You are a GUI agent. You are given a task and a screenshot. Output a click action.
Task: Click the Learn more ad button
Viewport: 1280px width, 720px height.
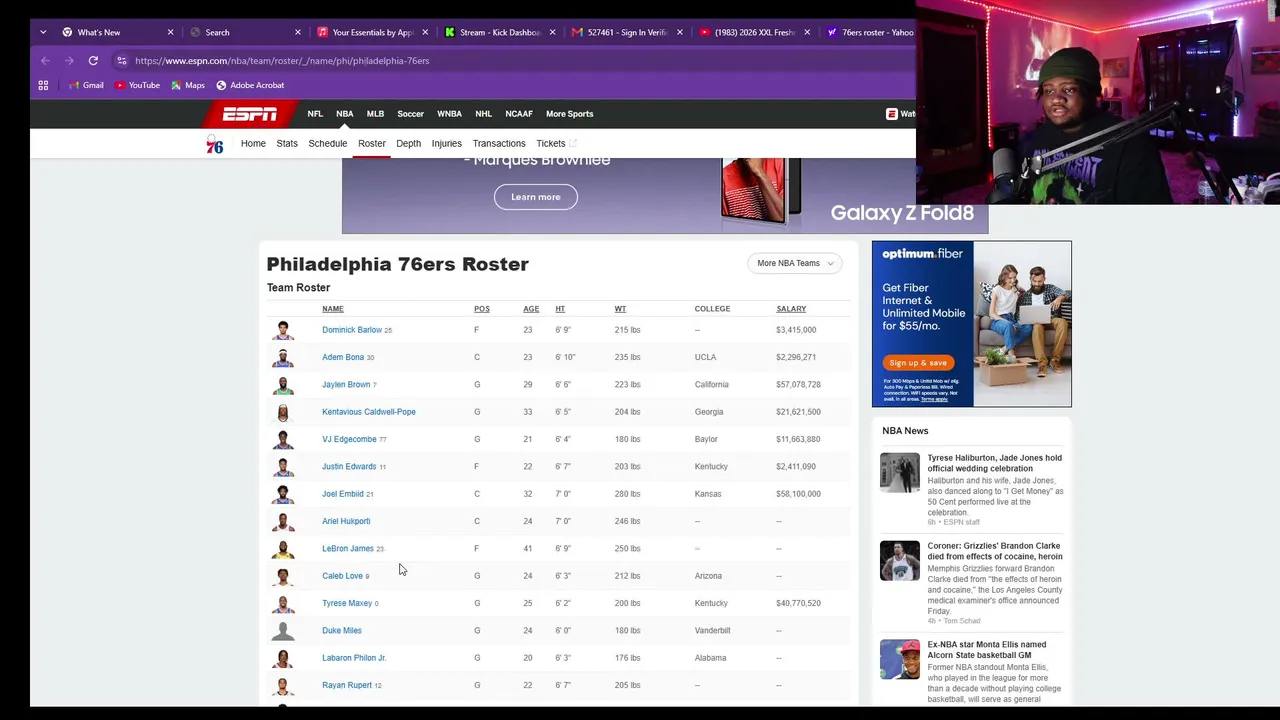point(536,197)
